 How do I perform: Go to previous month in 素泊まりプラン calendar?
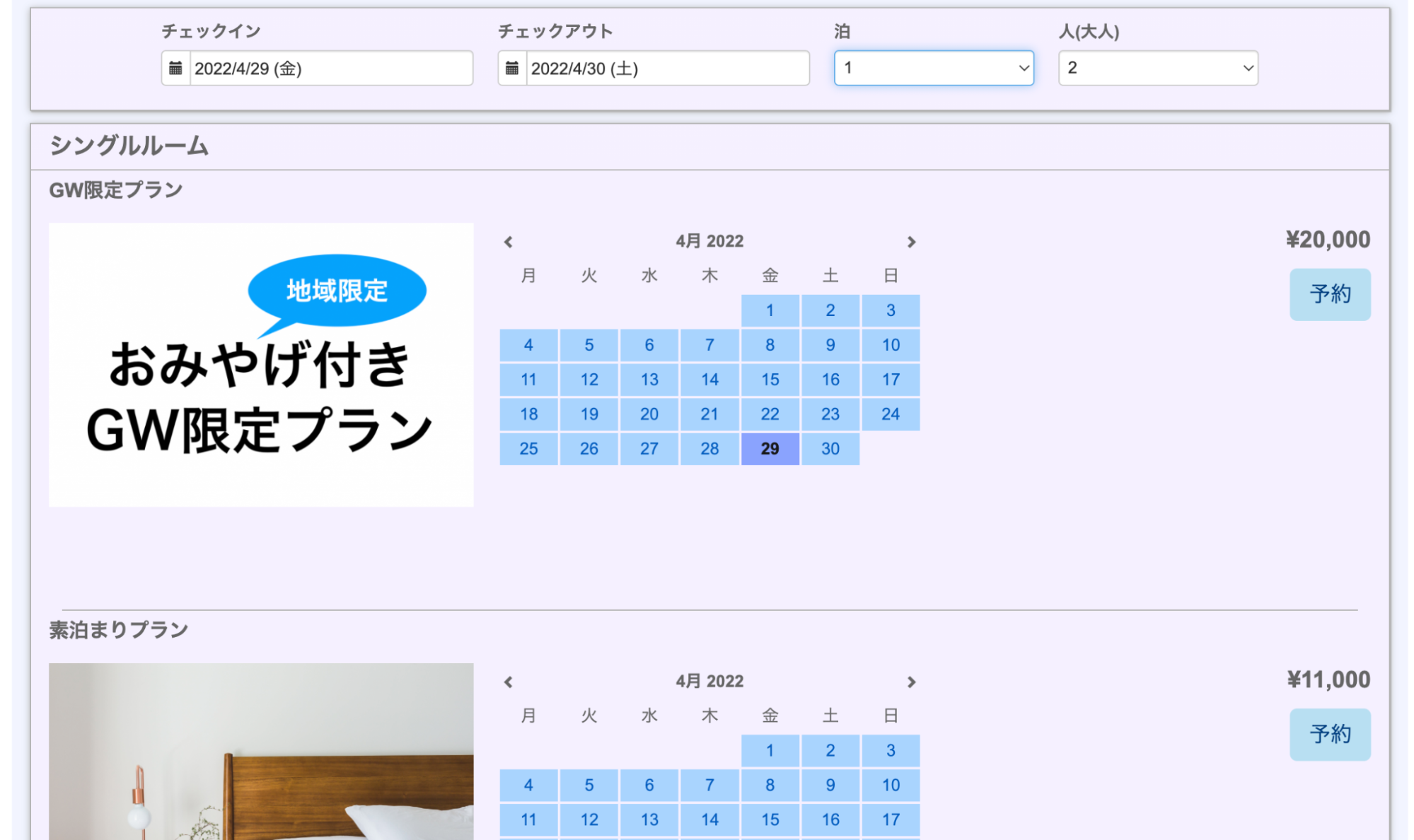(508, 682)
